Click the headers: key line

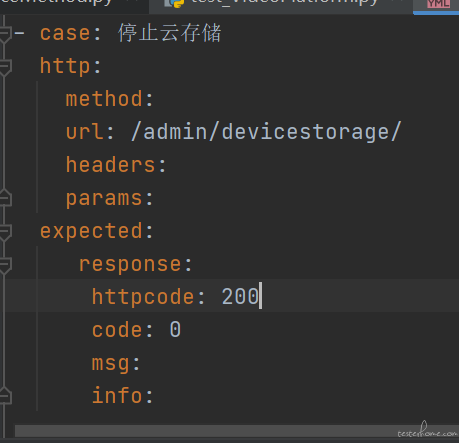[116, 165]
